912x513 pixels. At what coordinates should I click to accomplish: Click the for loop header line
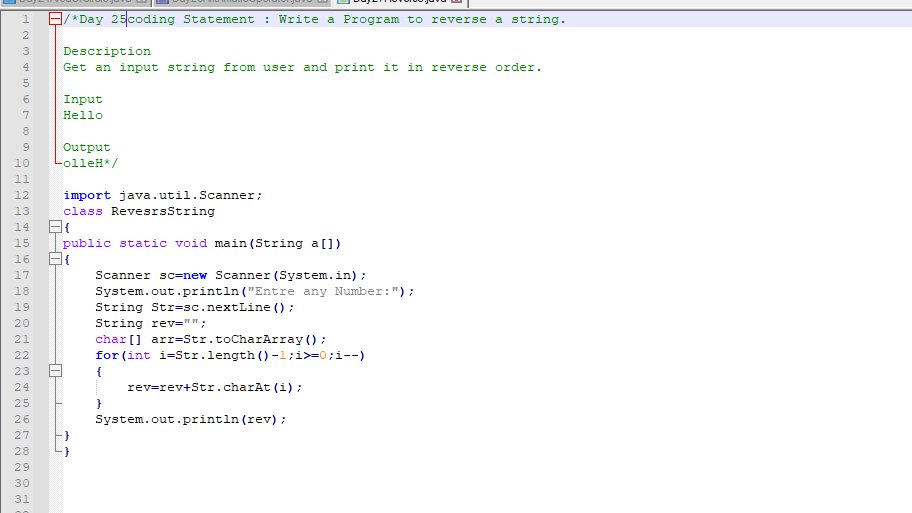pyautogui.click(x=230, y=355)
